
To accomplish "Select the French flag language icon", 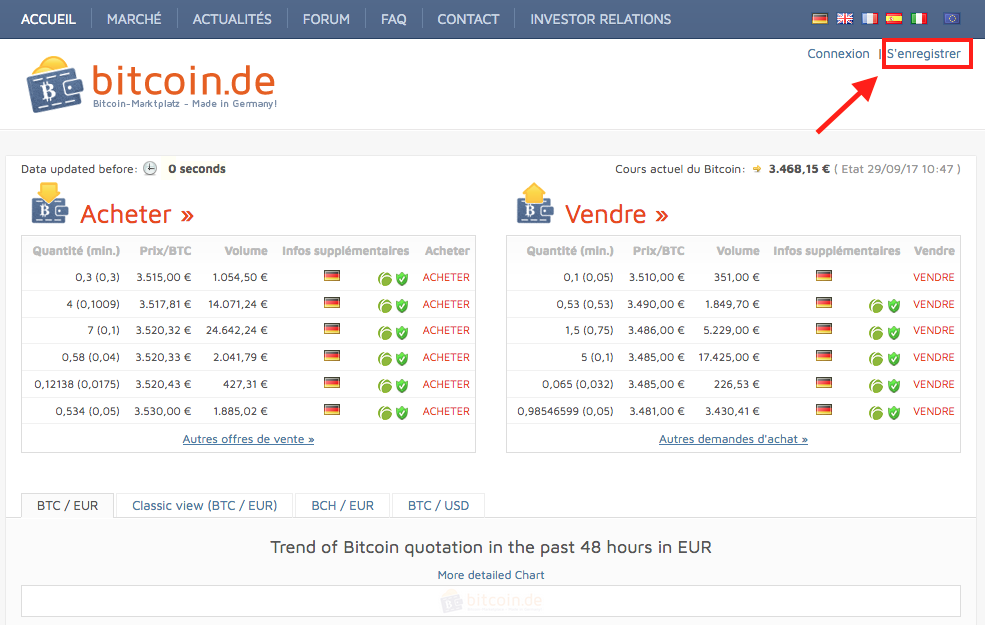I will tap(869, 19).
